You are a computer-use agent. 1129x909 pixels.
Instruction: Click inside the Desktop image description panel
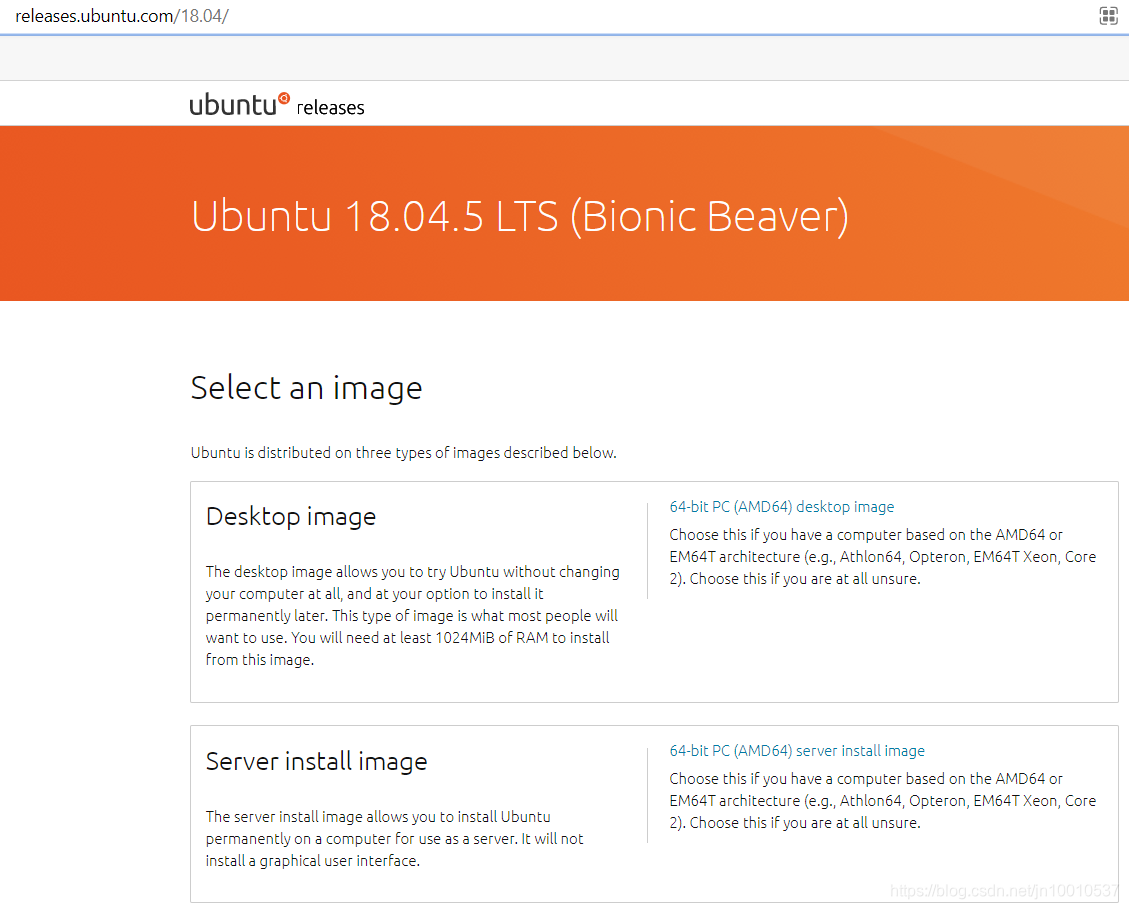(414, 615)
